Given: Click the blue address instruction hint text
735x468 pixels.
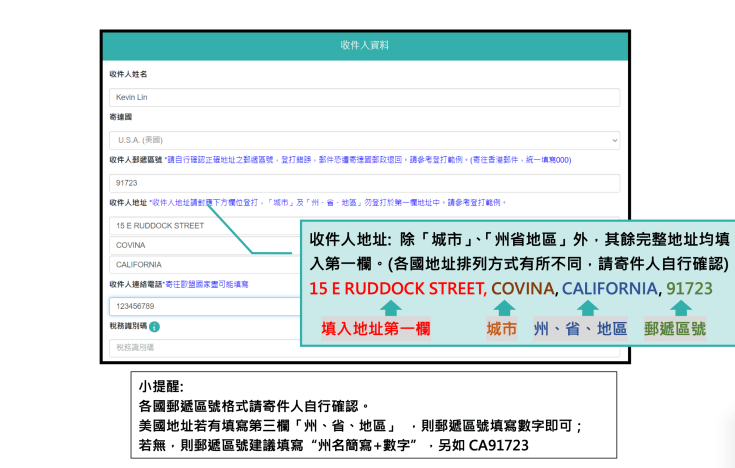Looking at the screenshot, I should click(x=330, y=202).
